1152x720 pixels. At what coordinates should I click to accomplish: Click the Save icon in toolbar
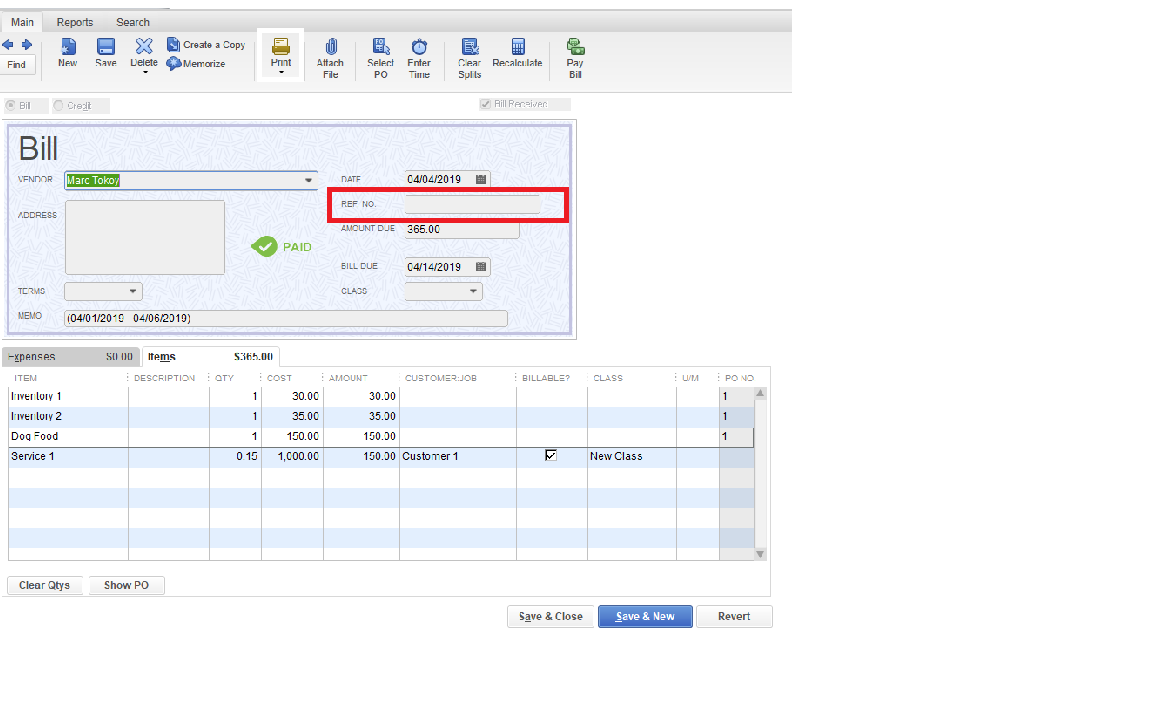click(x=105, y=47)
